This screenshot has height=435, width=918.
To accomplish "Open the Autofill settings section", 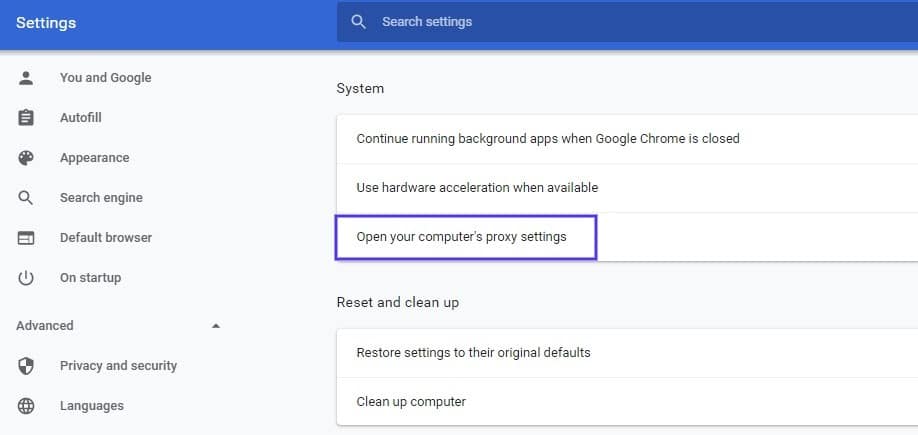I will tap(80, 118).
